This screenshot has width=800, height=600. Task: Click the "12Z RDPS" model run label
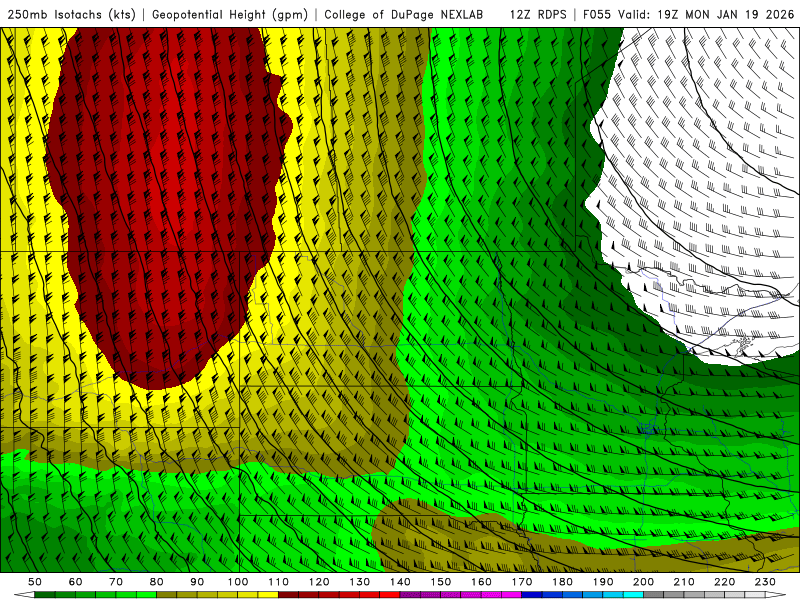538,14
